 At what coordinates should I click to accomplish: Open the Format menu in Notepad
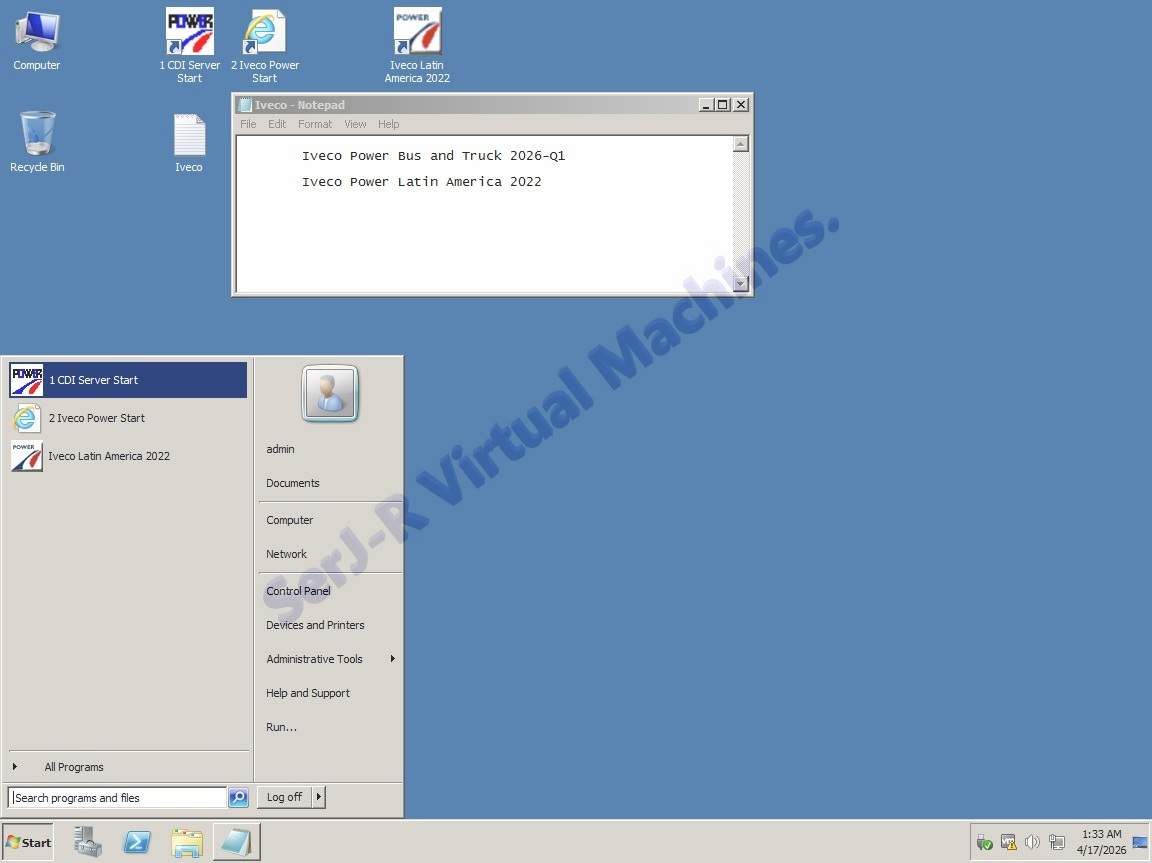pos(314,124)
